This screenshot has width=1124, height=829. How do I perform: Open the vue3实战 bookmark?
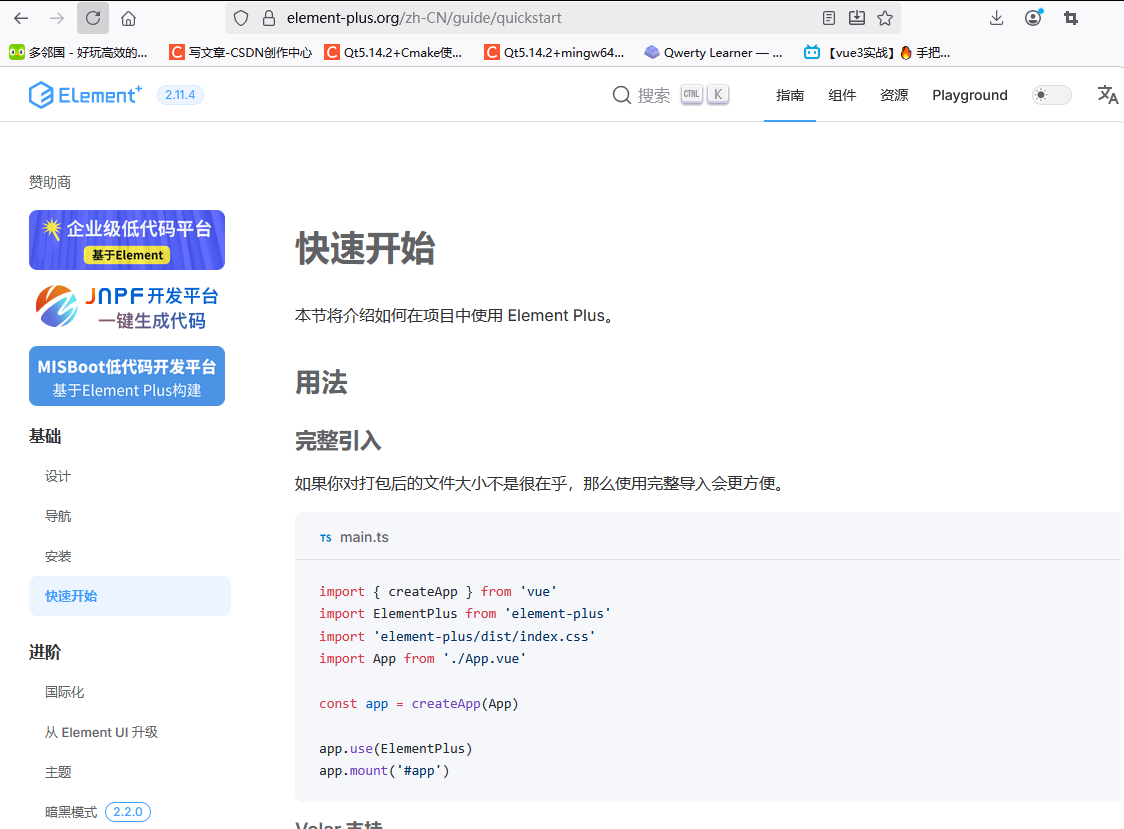pos(877,52)
